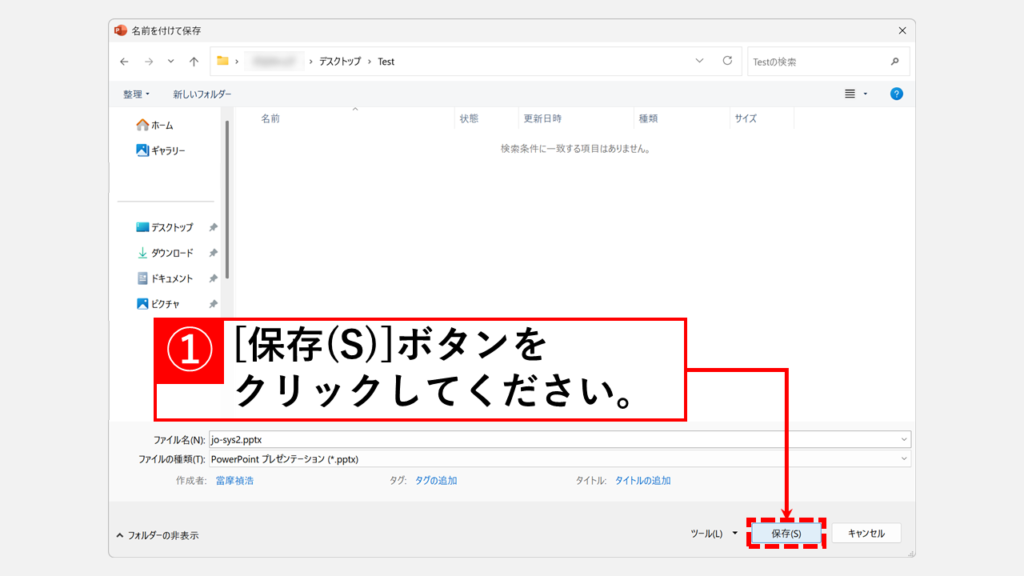Expand the address bar history dropdown
This screenshot has width=1024, height=576.
(x=699, y=61)
